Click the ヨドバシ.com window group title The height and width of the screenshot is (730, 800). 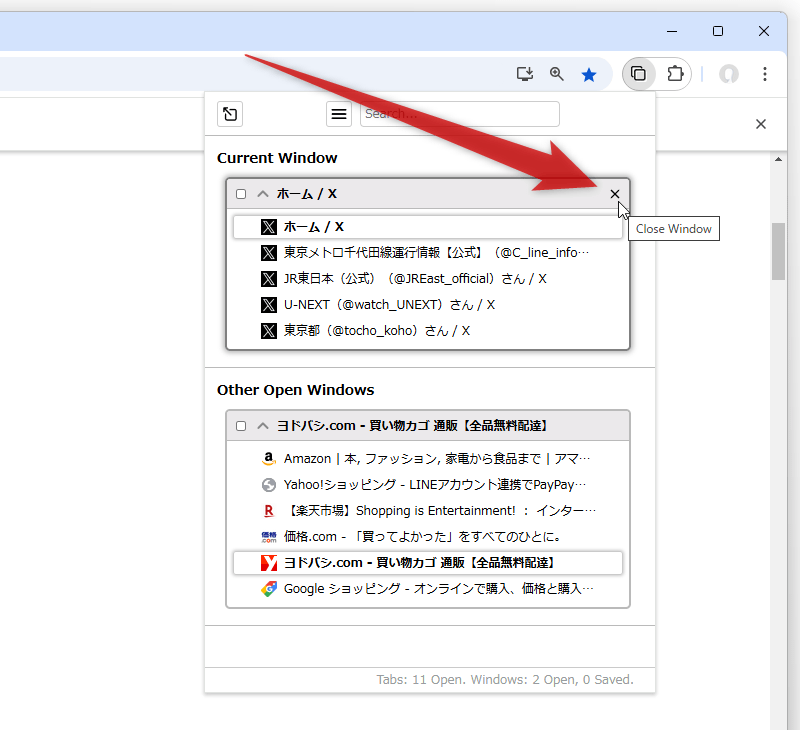(412, 426)
